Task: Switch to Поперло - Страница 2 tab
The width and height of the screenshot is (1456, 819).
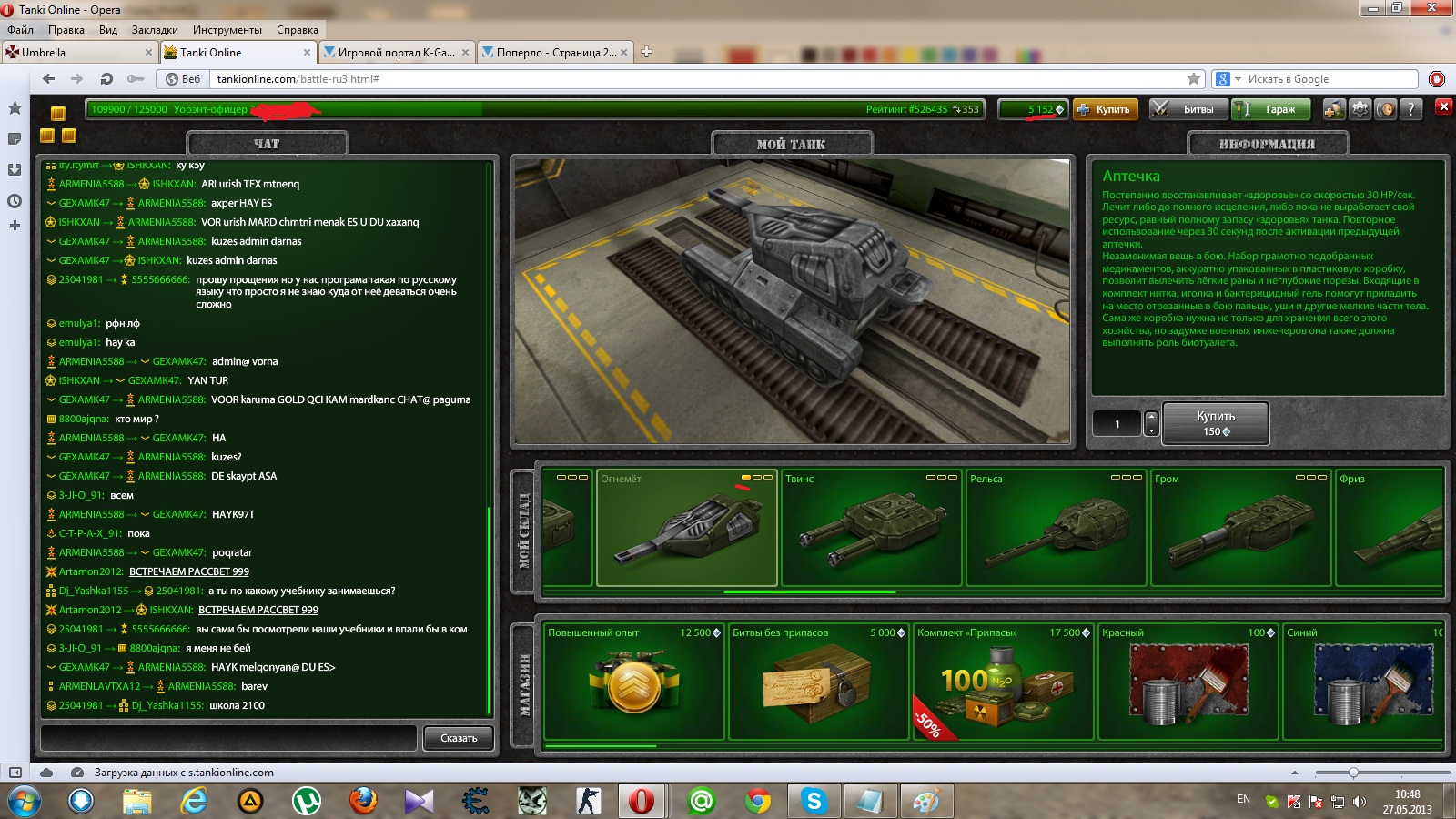Action: click(555, 53)
